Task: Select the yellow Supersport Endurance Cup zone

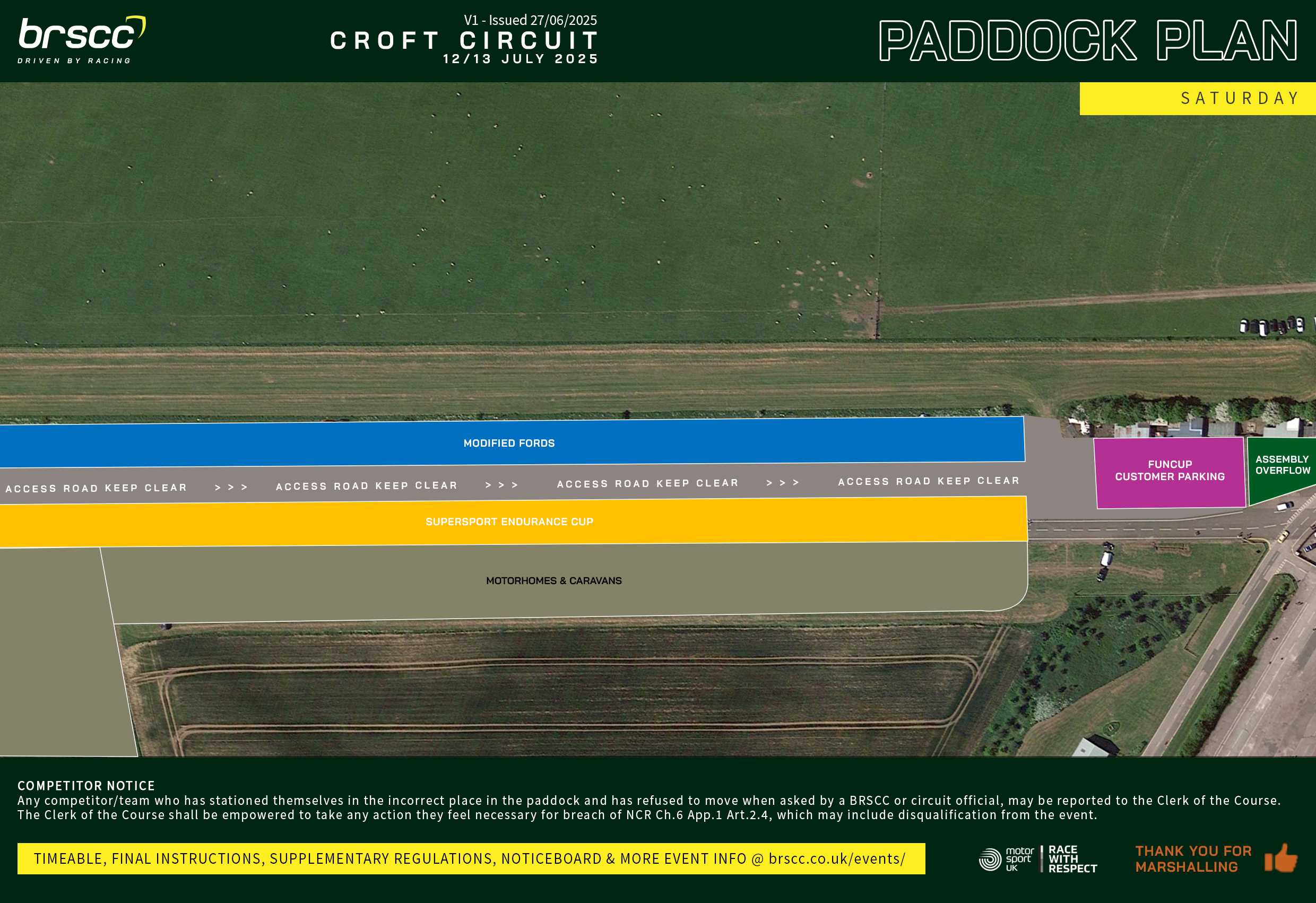Action: click(x=513, y=522)
